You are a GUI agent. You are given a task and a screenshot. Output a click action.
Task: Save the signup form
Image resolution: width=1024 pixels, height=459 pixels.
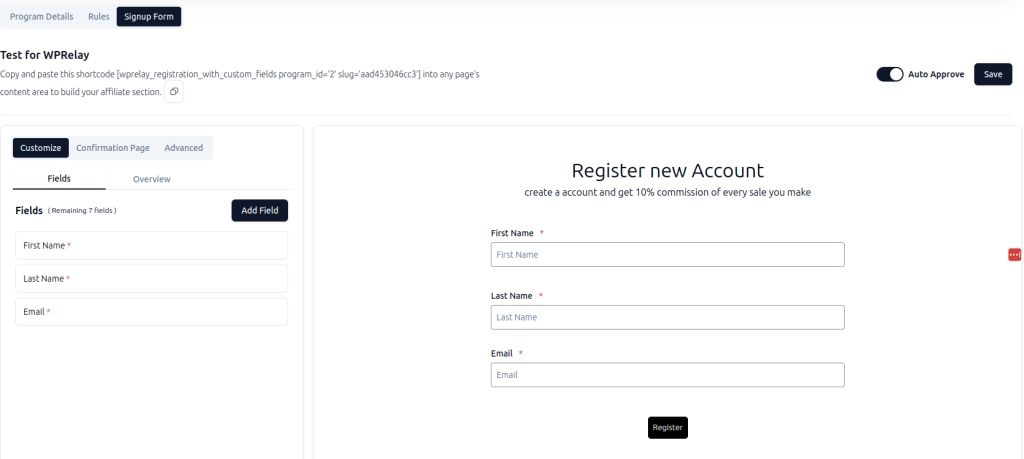point(992,74)
